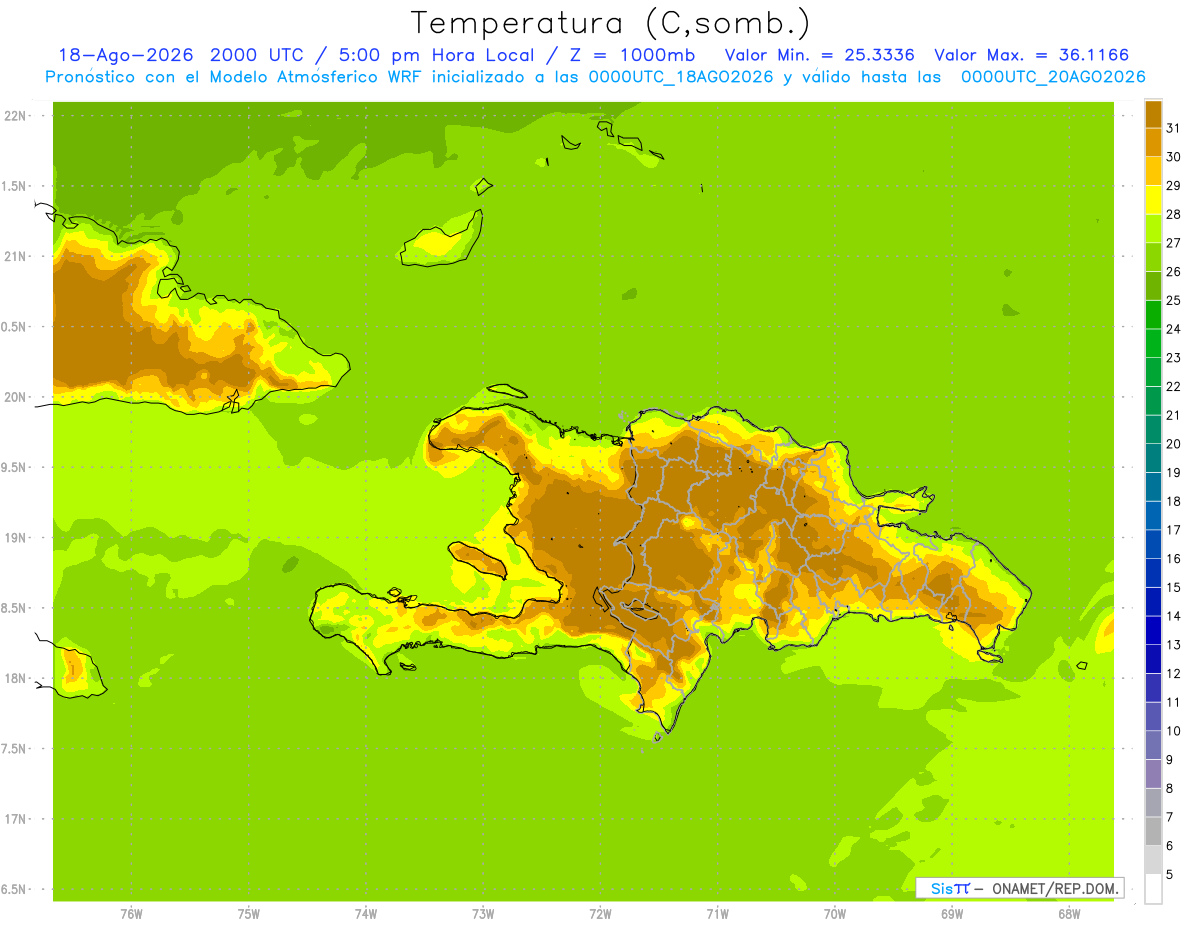Click the legend value '15'
Viewport: 1200px width, 927px height.
(1173, 587)
